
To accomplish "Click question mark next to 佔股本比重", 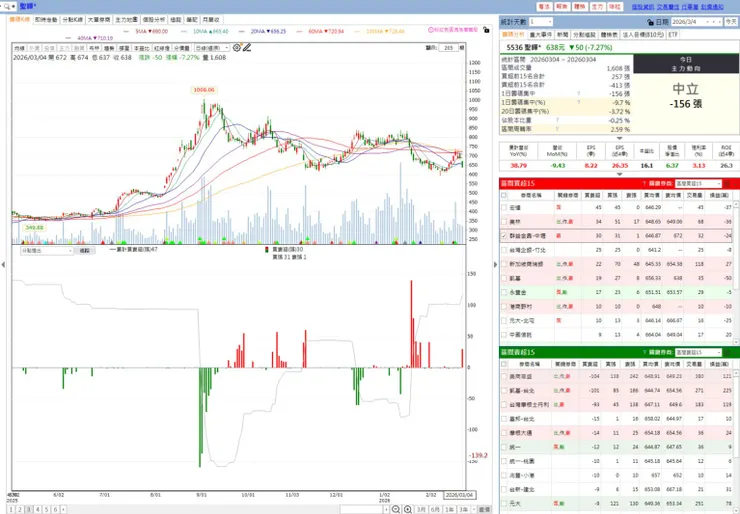I will pyautogui.click(x=557, y=120).
